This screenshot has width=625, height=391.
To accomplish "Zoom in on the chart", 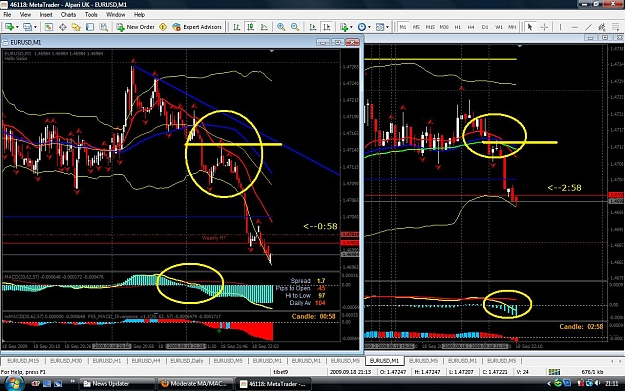I will coord(281,27).
